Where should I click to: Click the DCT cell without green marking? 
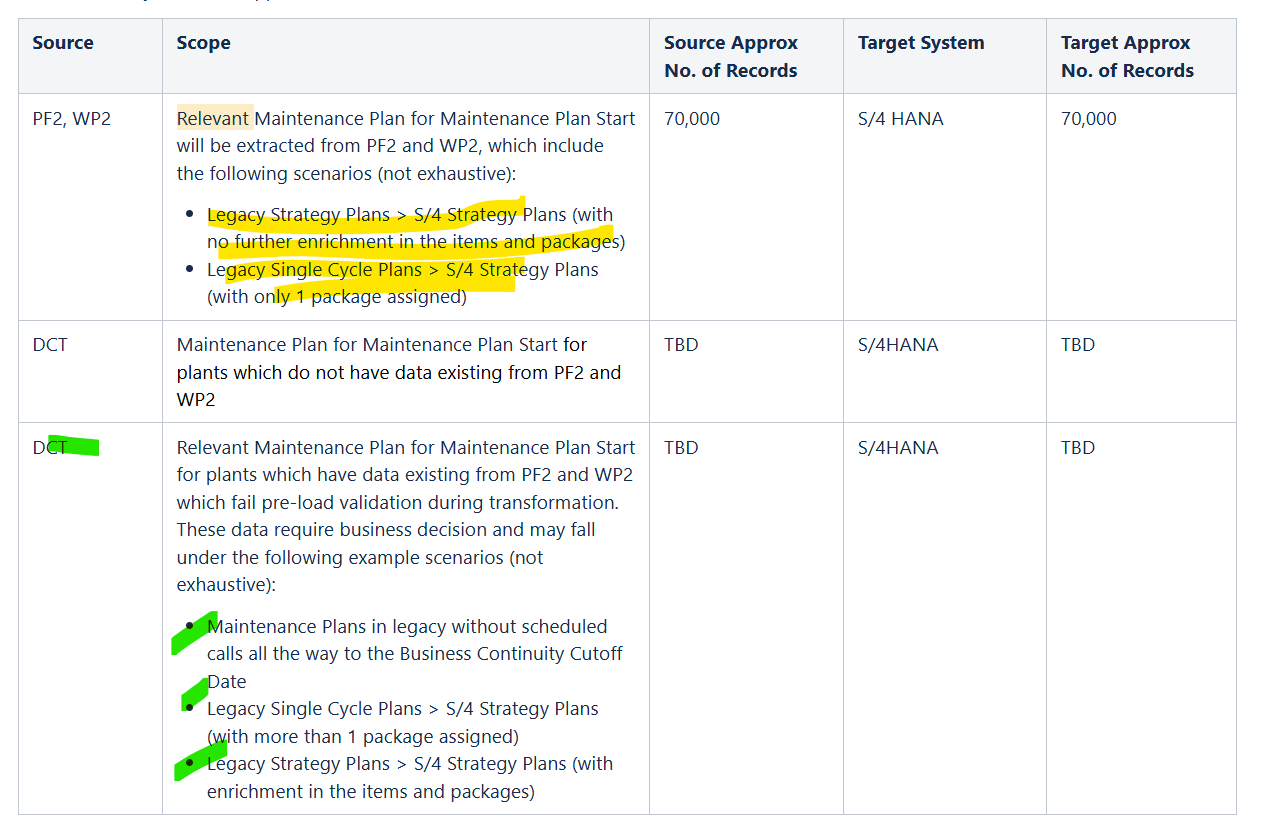(50, 345)
